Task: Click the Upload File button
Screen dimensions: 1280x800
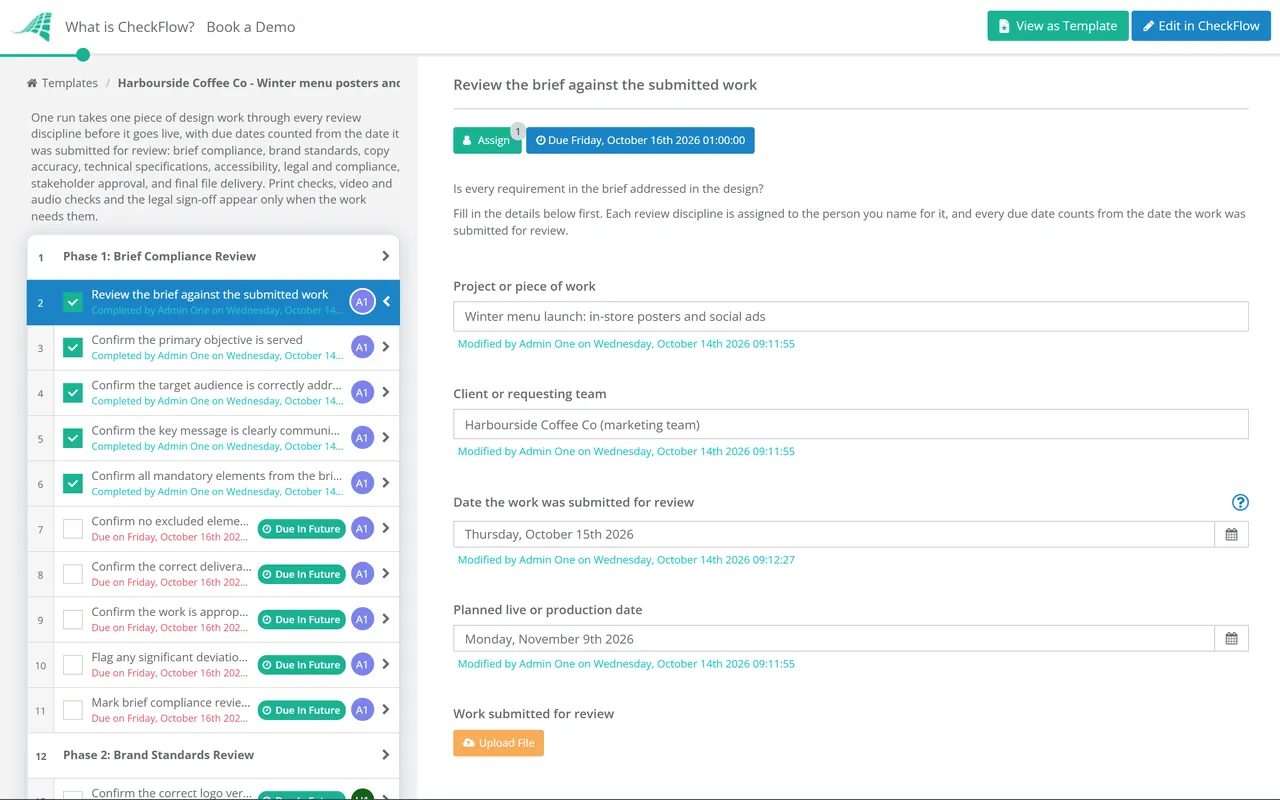Action: (498, 743)
